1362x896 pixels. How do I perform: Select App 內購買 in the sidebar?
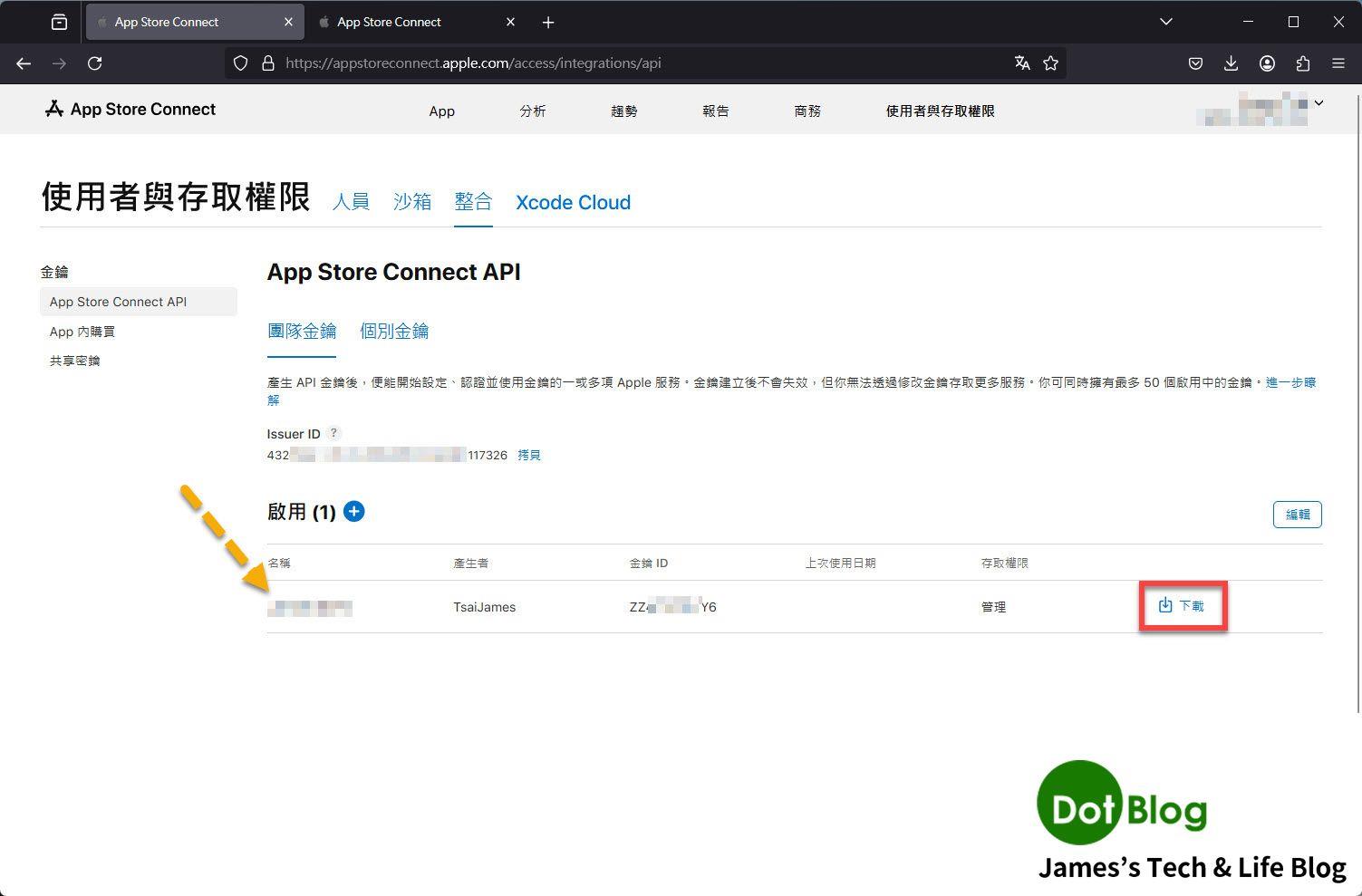click(x=82, y=332)
